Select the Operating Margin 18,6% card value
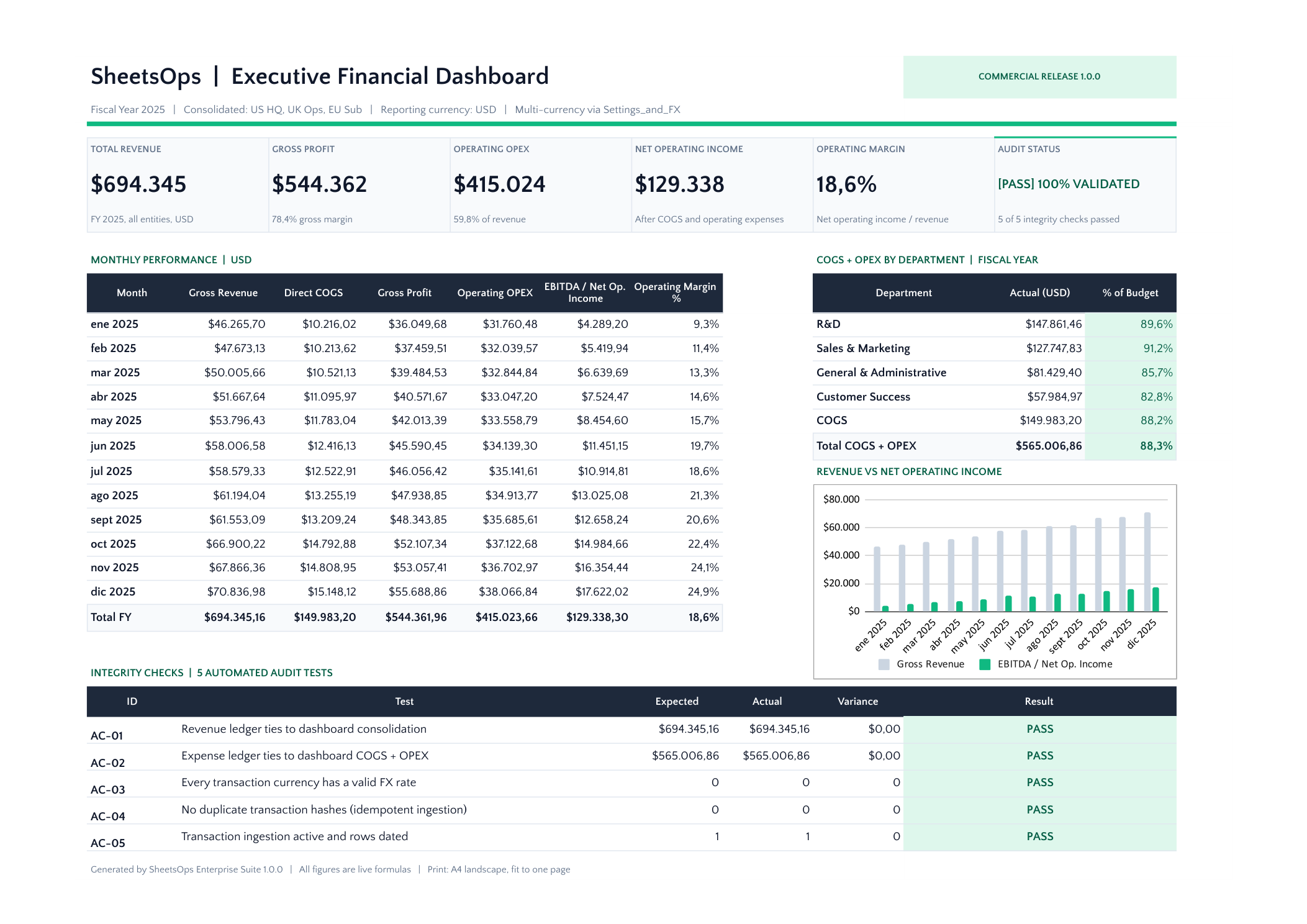This screenshot has width=1307, height=924. click(x=846, y=184)
